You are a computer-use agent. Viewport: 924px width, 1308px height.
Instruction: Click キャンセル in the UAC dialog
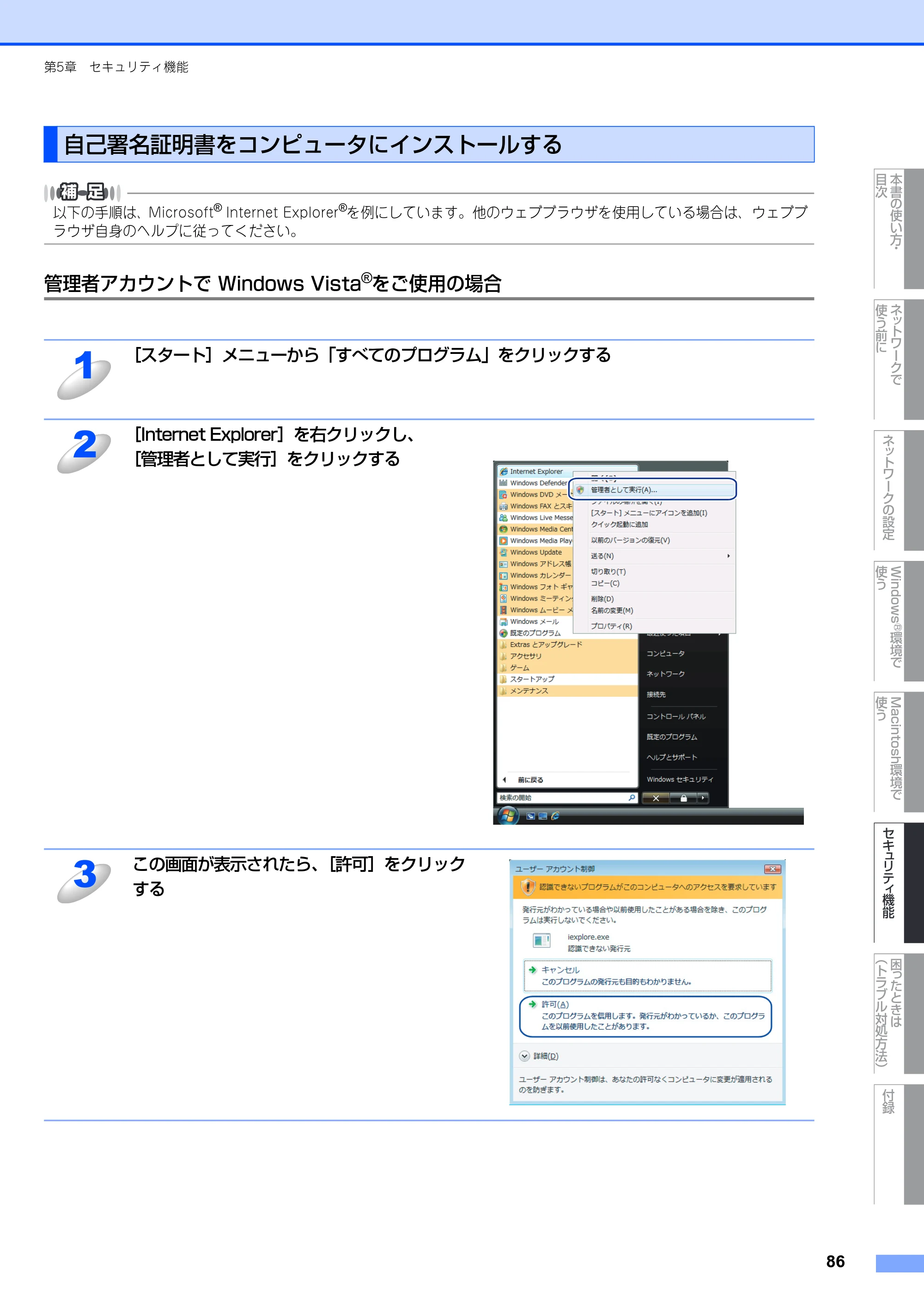click(647, 976)
